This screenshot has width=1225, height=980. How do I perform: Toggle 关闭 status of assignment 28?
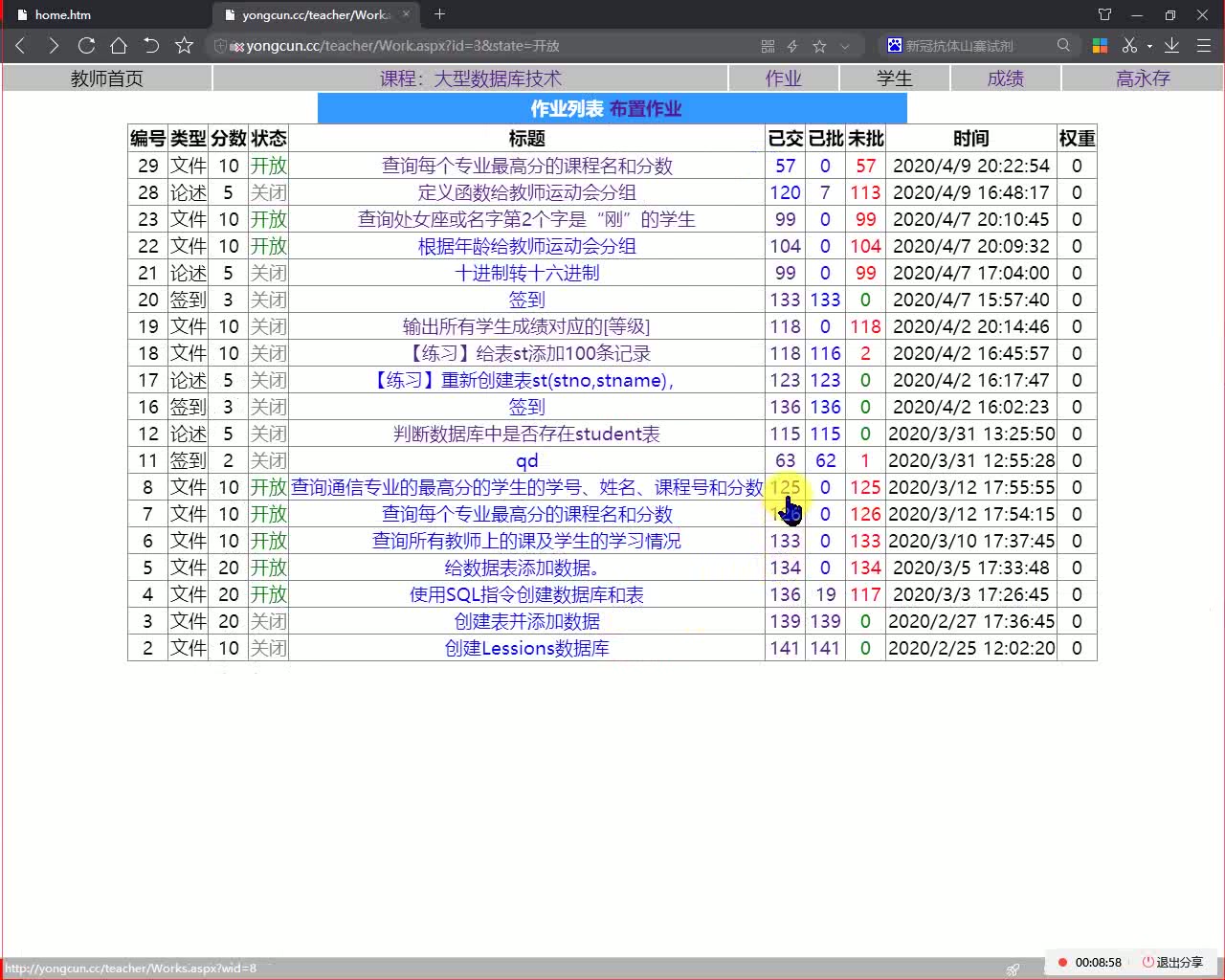point(268,192)
